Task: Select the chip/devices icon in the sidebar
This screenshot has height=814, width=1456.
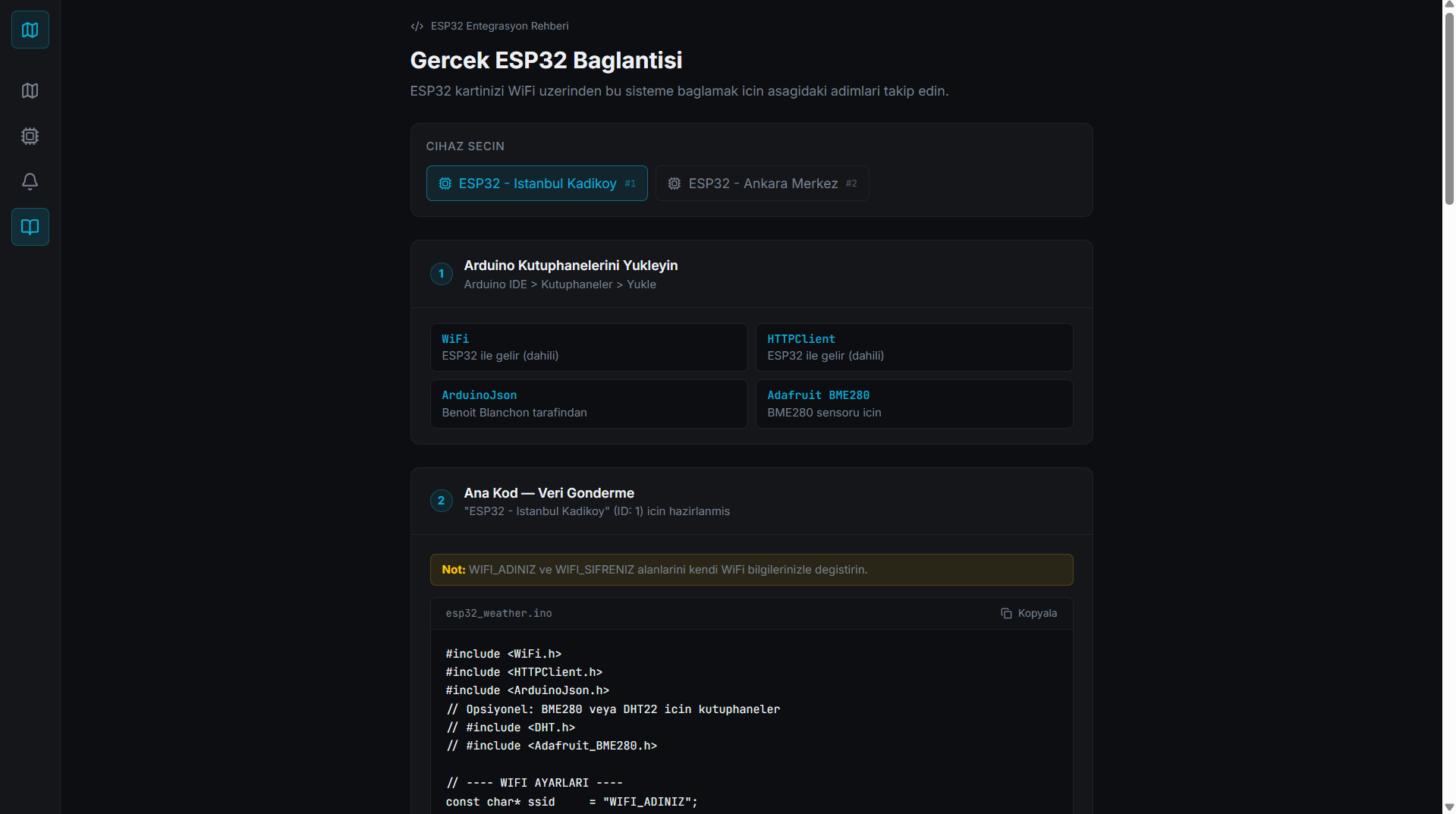Action: [x=30, y=136]
